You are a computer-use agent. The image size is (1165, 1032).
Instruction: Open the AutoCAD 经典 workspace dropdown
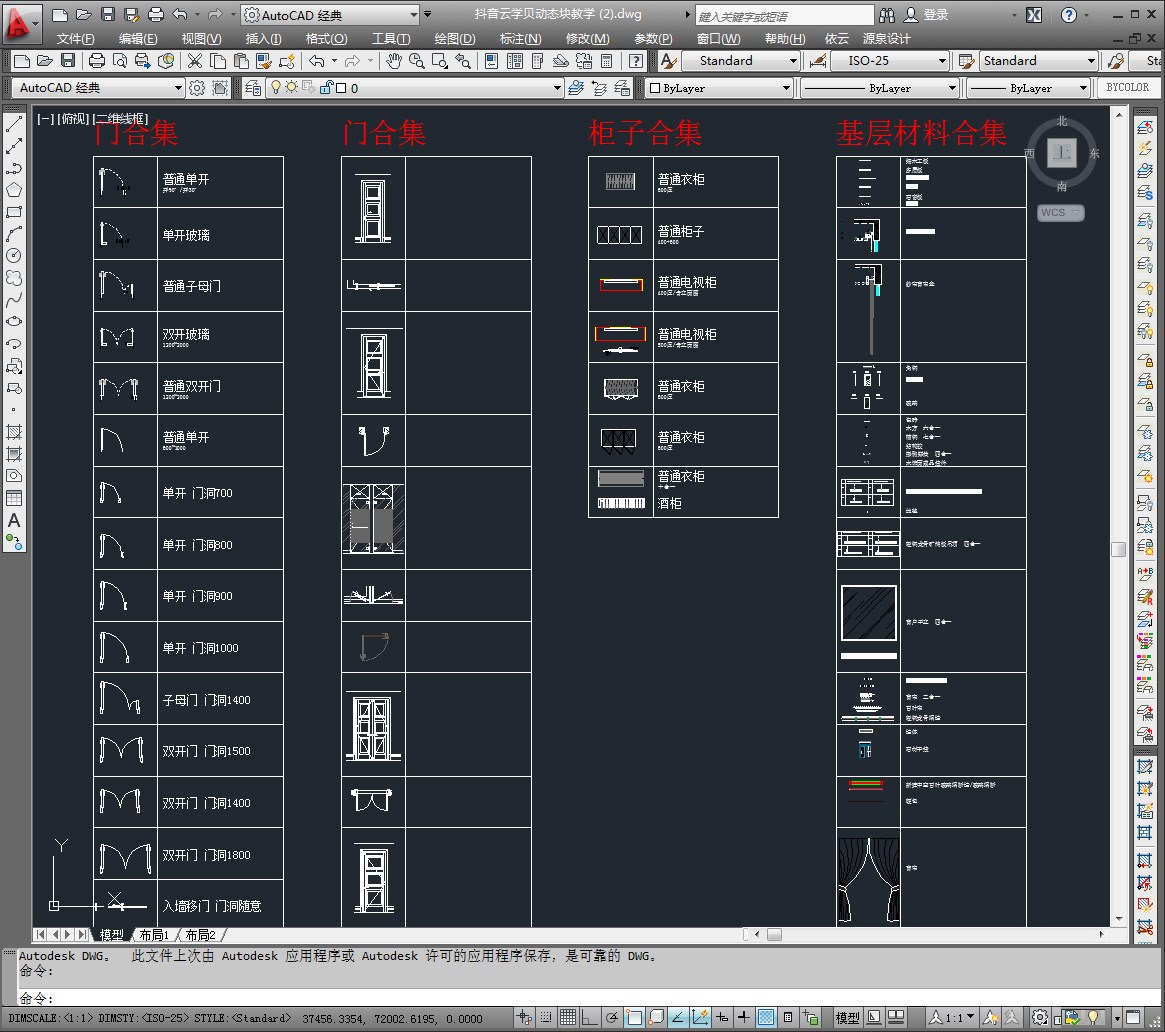pos(98,88)
